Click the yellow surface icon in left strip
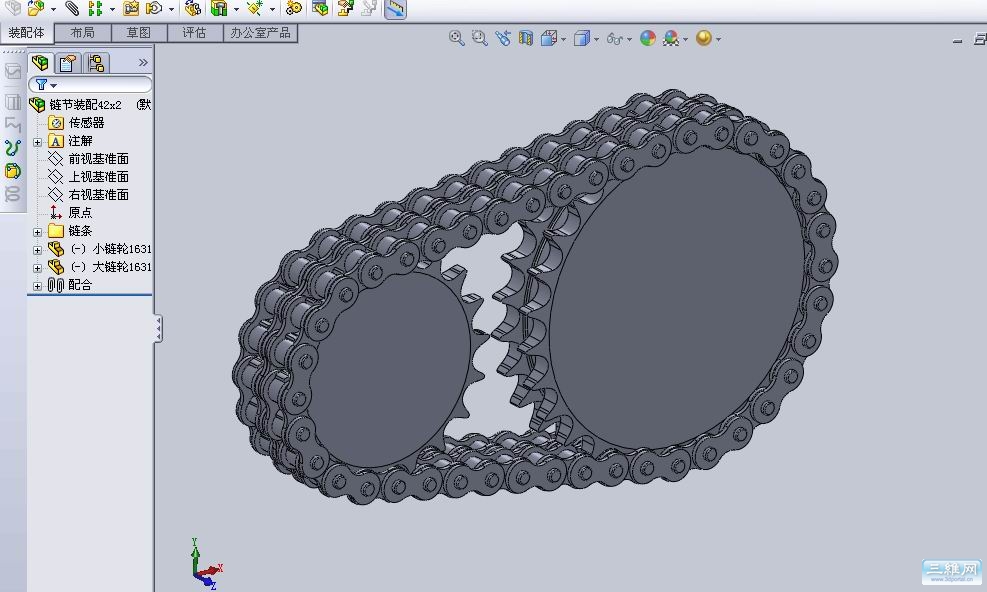Viewport: 987px width, 592px height. (x=13, y=171)
